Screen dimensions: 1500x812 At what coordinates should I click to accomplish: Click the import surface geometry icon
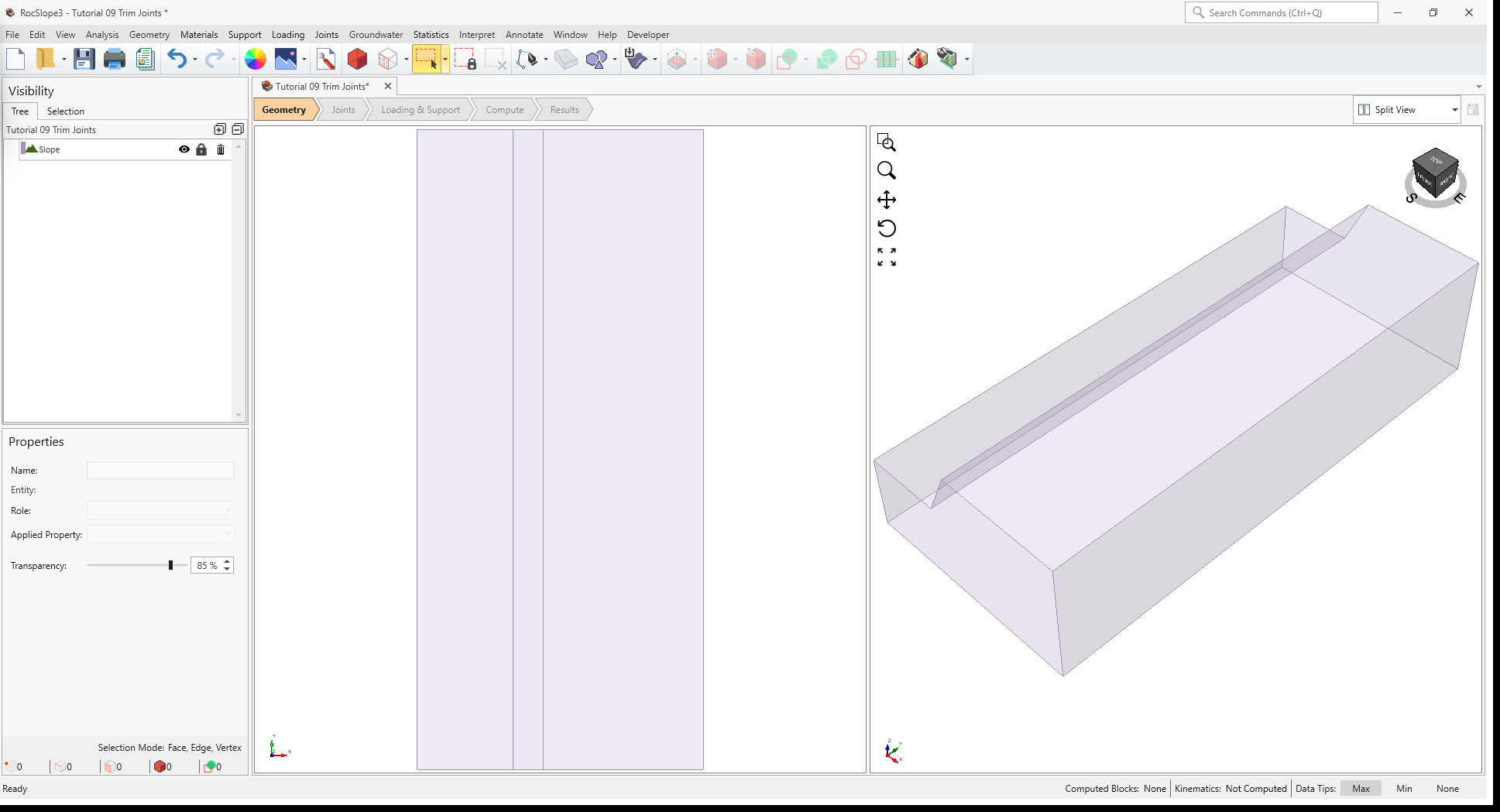click(637, 59)
